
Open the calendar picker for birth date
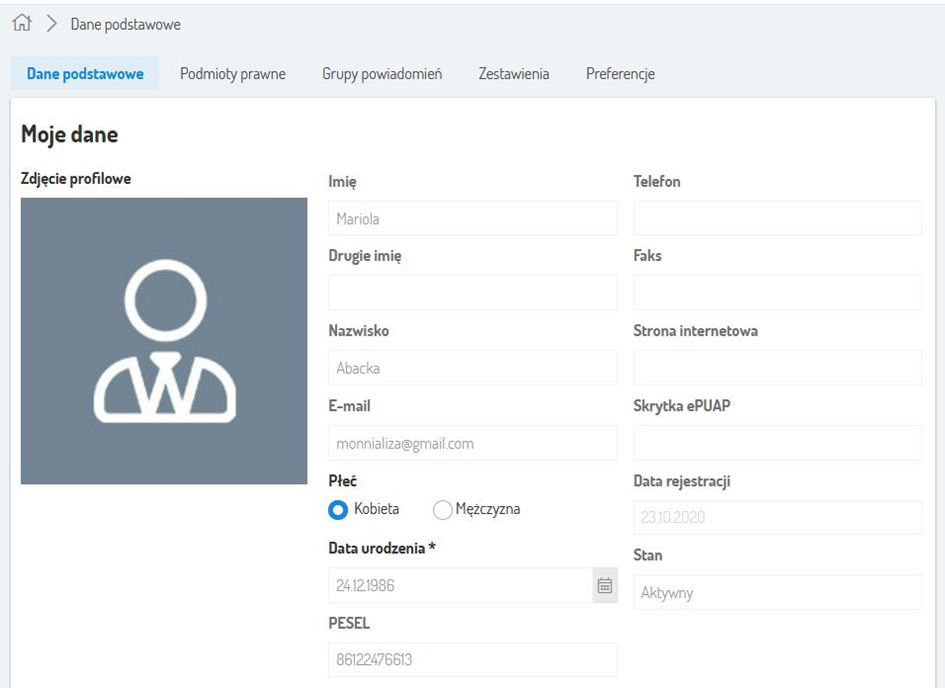[x=605, y=586]
